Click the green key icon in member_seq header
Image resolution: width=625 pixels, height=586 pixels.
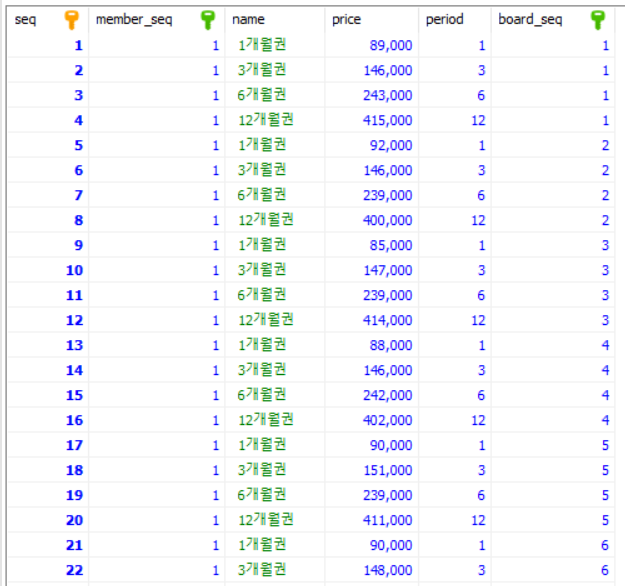pyautogui.click(x=208, y=20)
